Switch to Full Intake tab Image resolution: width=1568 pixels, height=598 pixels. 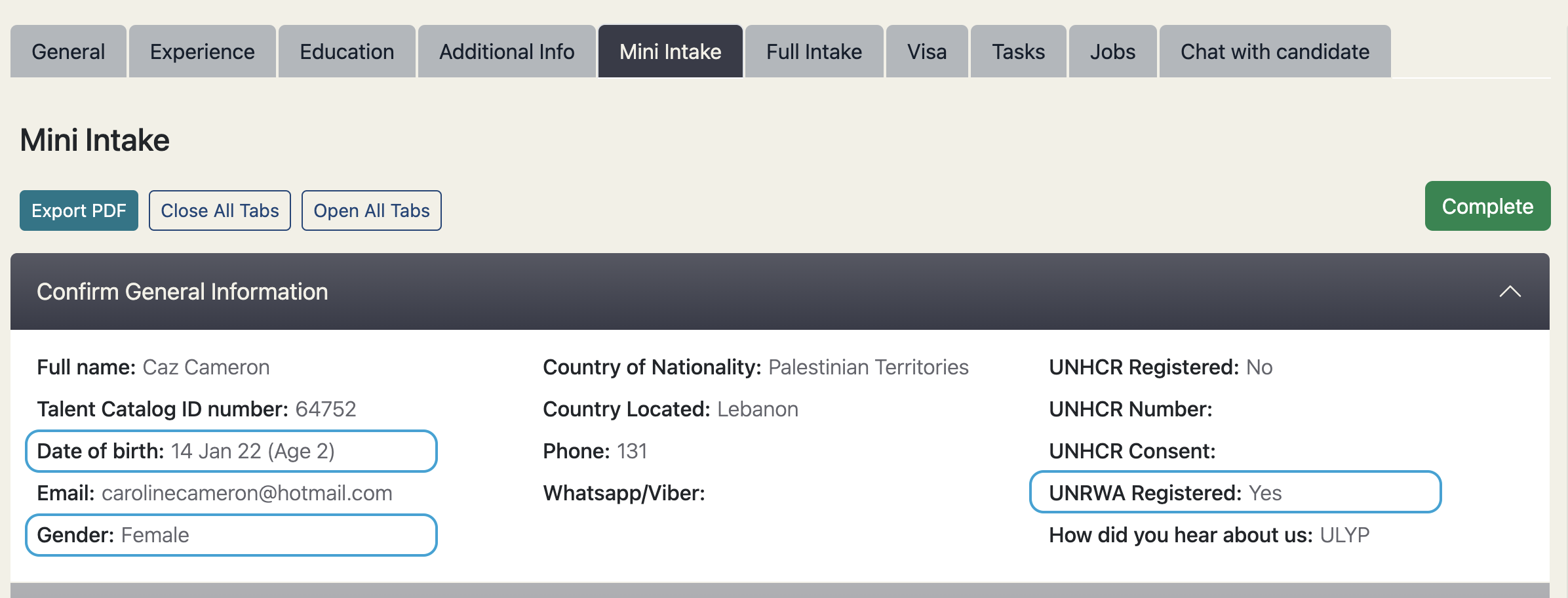(x=814, y=52)
